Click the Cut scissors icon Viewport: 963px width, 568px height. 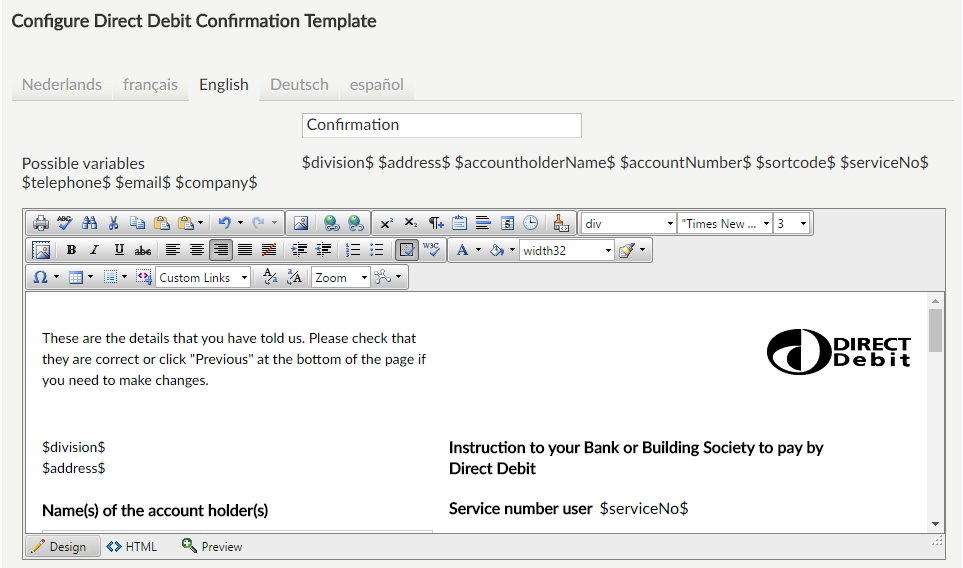113,224
